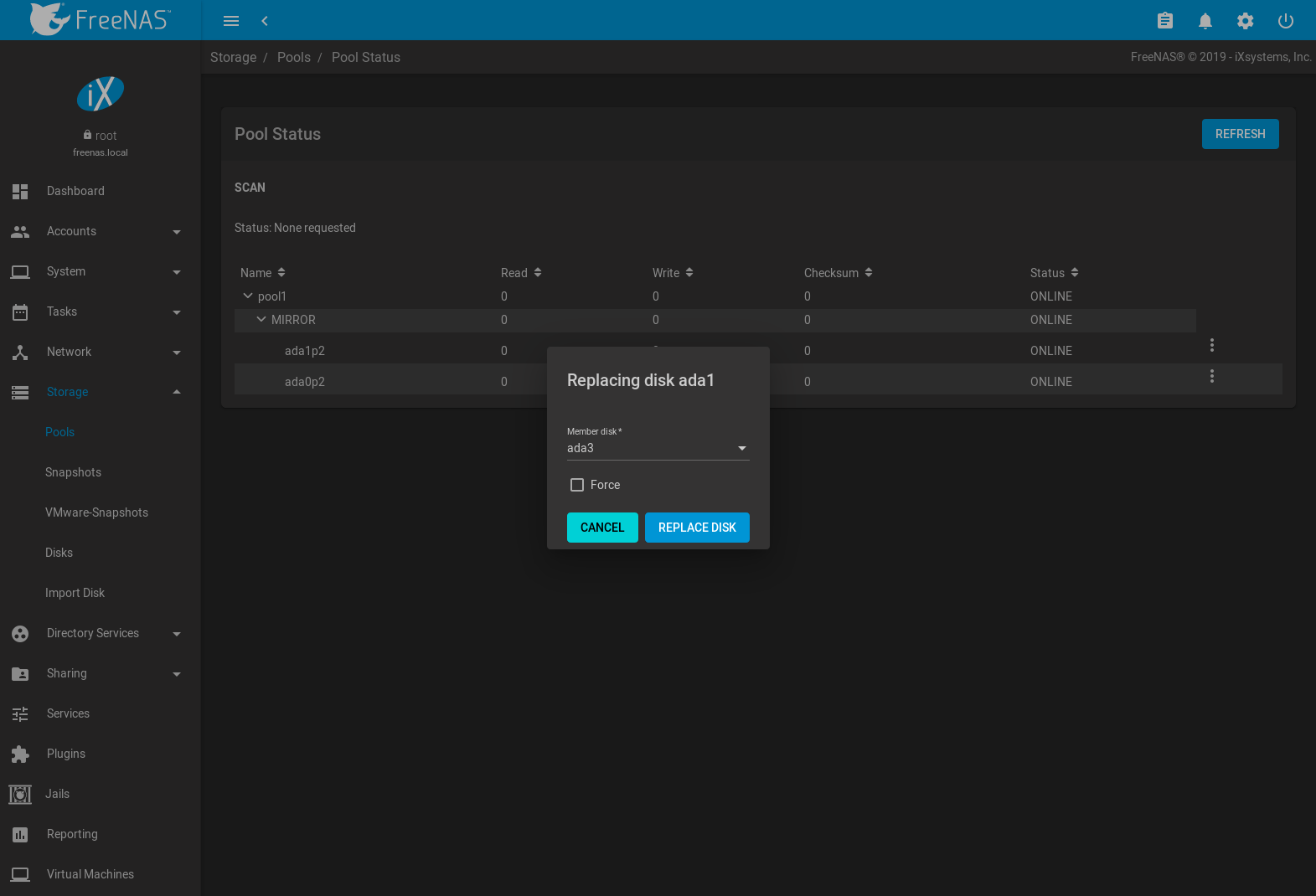Click the power icon in header
This screenshot has width=1316, height=896.
pos(1285,21)
